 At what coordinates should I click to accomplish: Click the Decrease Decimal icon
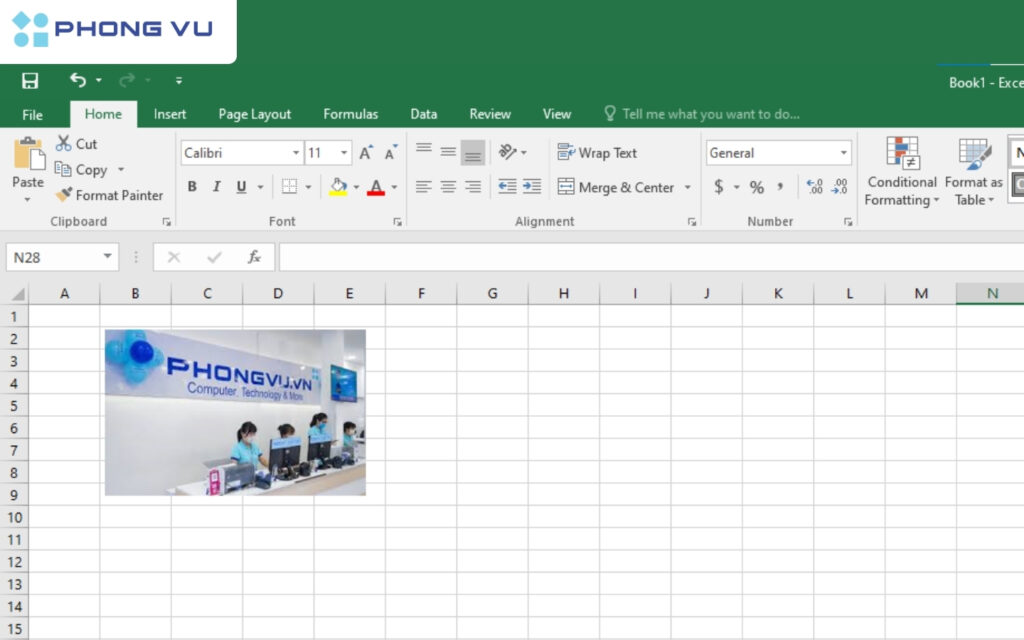[x=839, y=187]
